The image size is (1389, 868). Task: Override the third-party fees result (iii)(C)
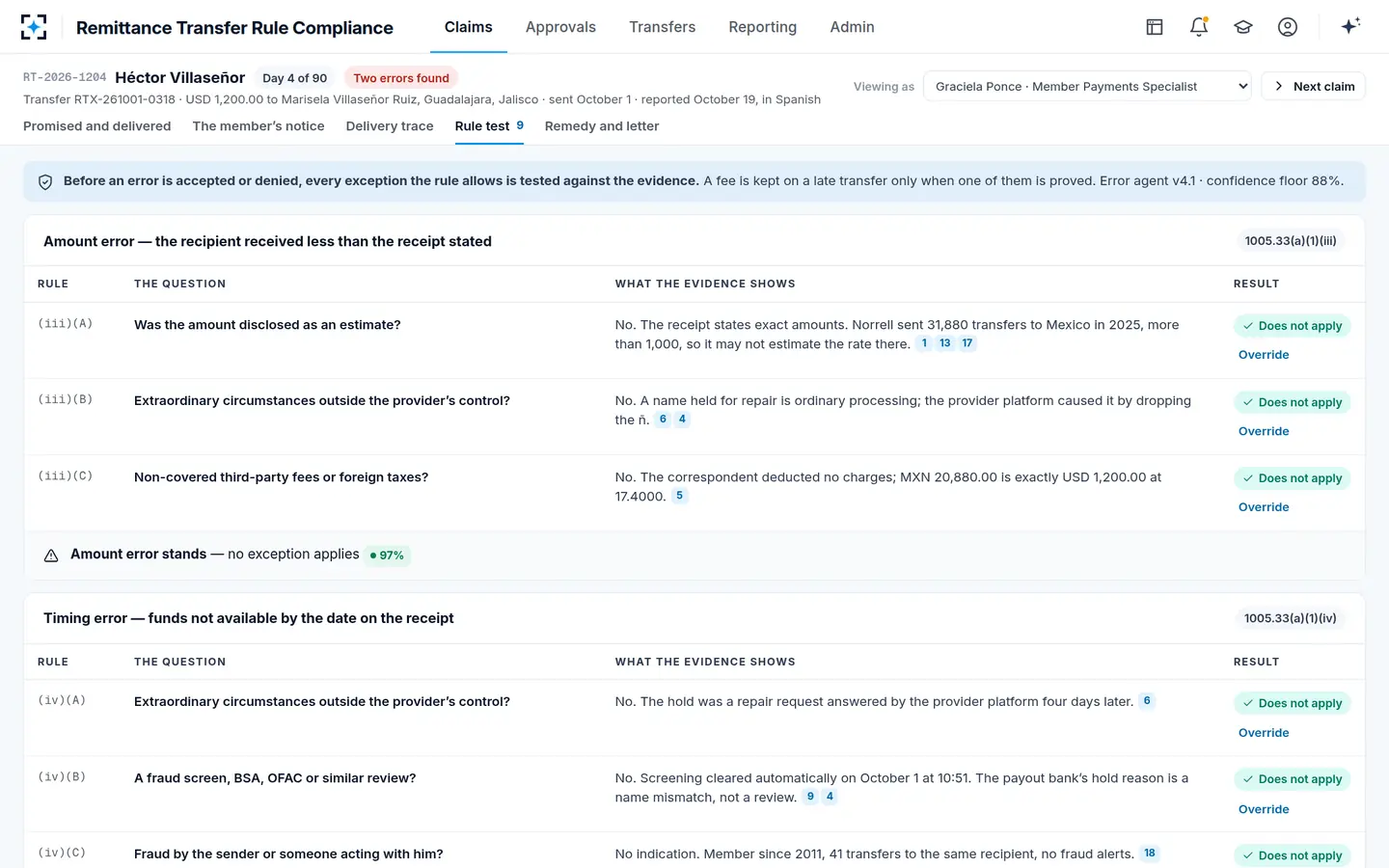click(1264, 507)
